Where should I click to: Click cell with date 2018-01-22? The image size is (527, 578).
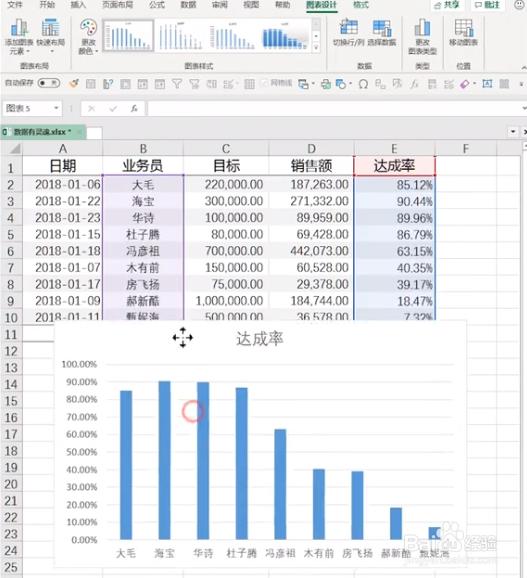click(x=63, y=201)
